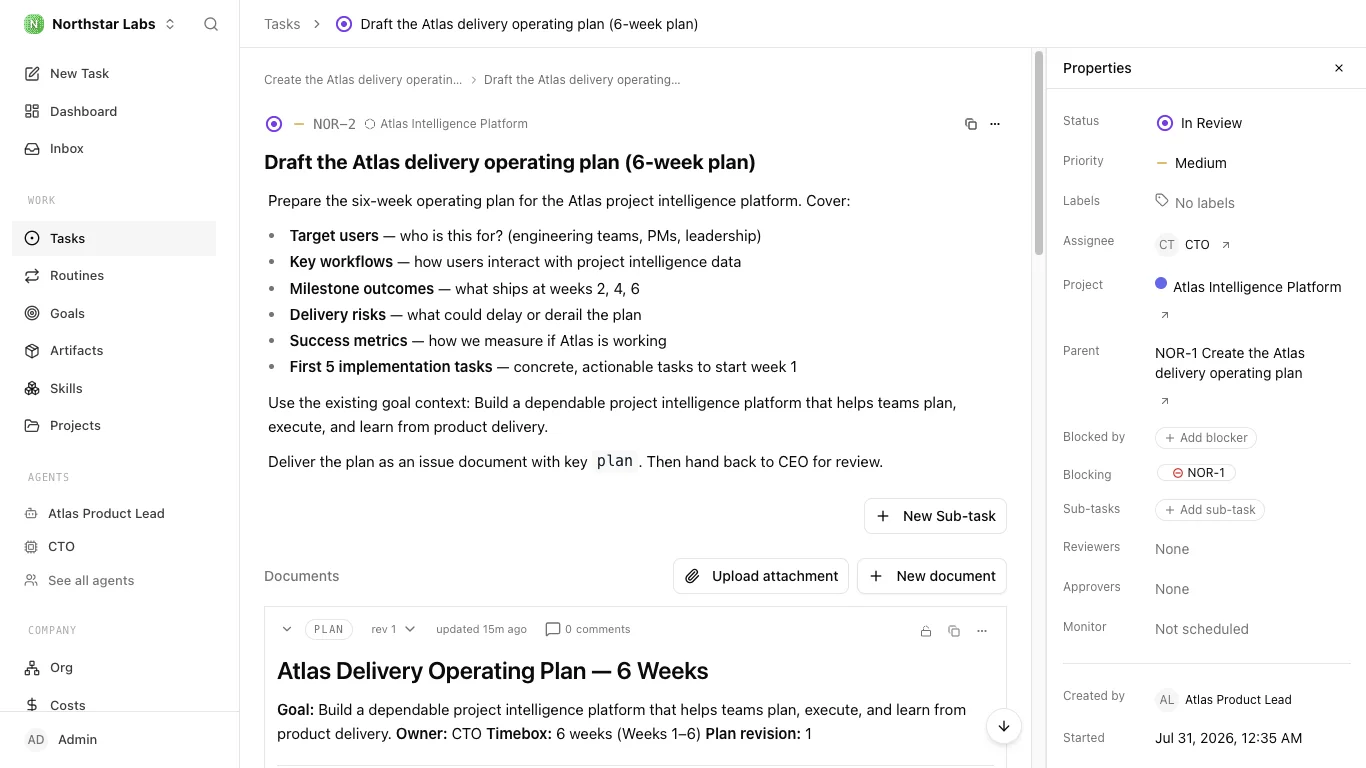Viewport: 1366px width, 768px height.
Task: Change Medium priority value
Action: 1191,163
